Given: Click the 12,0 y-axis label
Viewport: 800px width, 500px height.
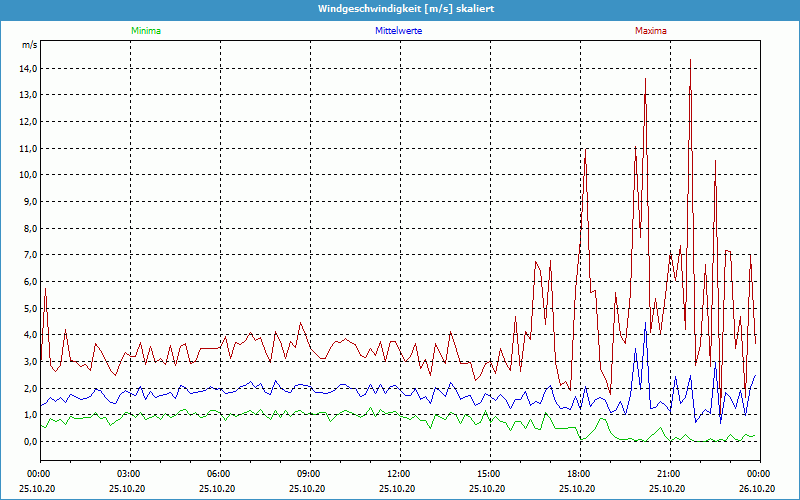Looking at the screenshot, I should tap(27, 121).
